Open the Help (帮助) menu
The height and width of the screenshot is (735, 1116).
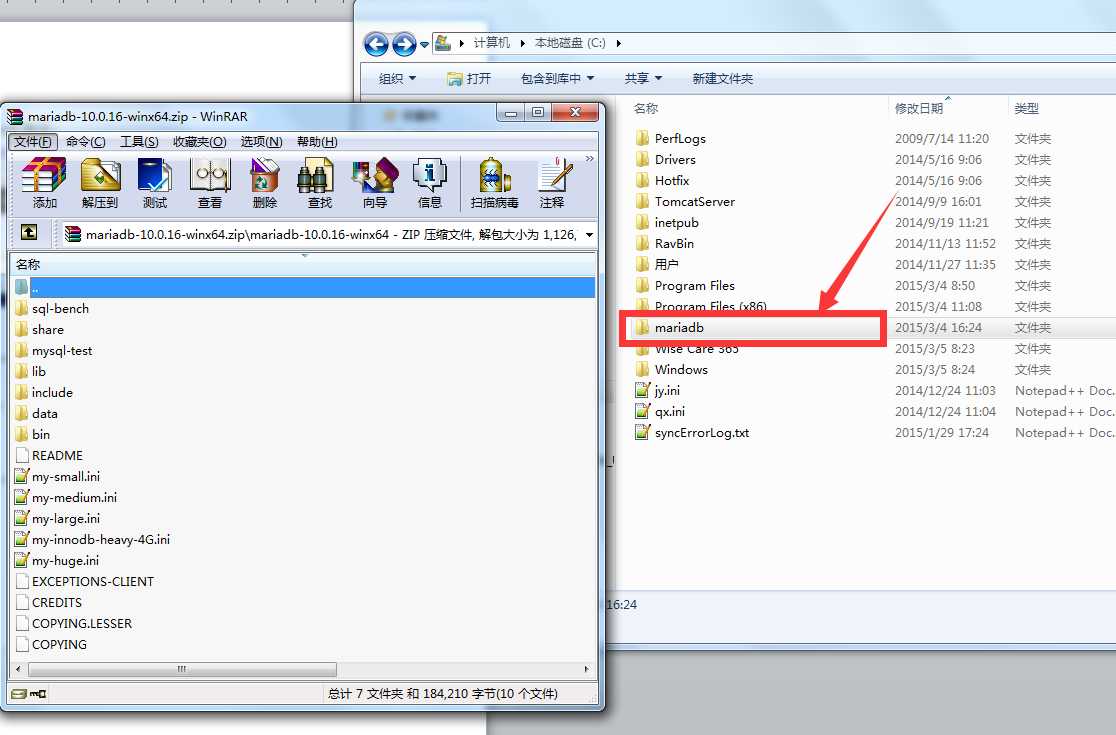point(317,142)
